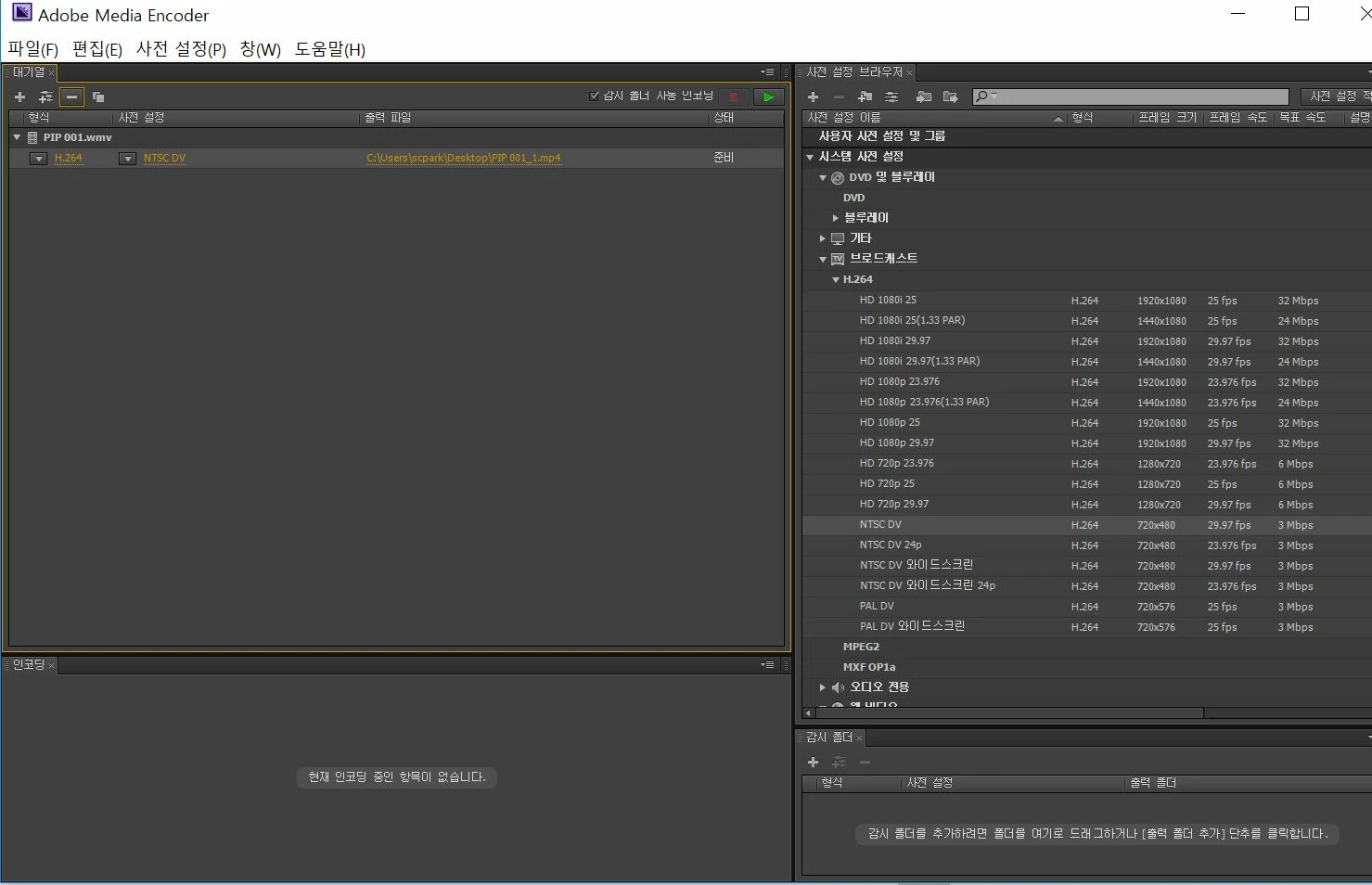This screenshot has width=1372, height=885.
Task: Open the 도움말(H) menu
Action: tap(330, 49)
